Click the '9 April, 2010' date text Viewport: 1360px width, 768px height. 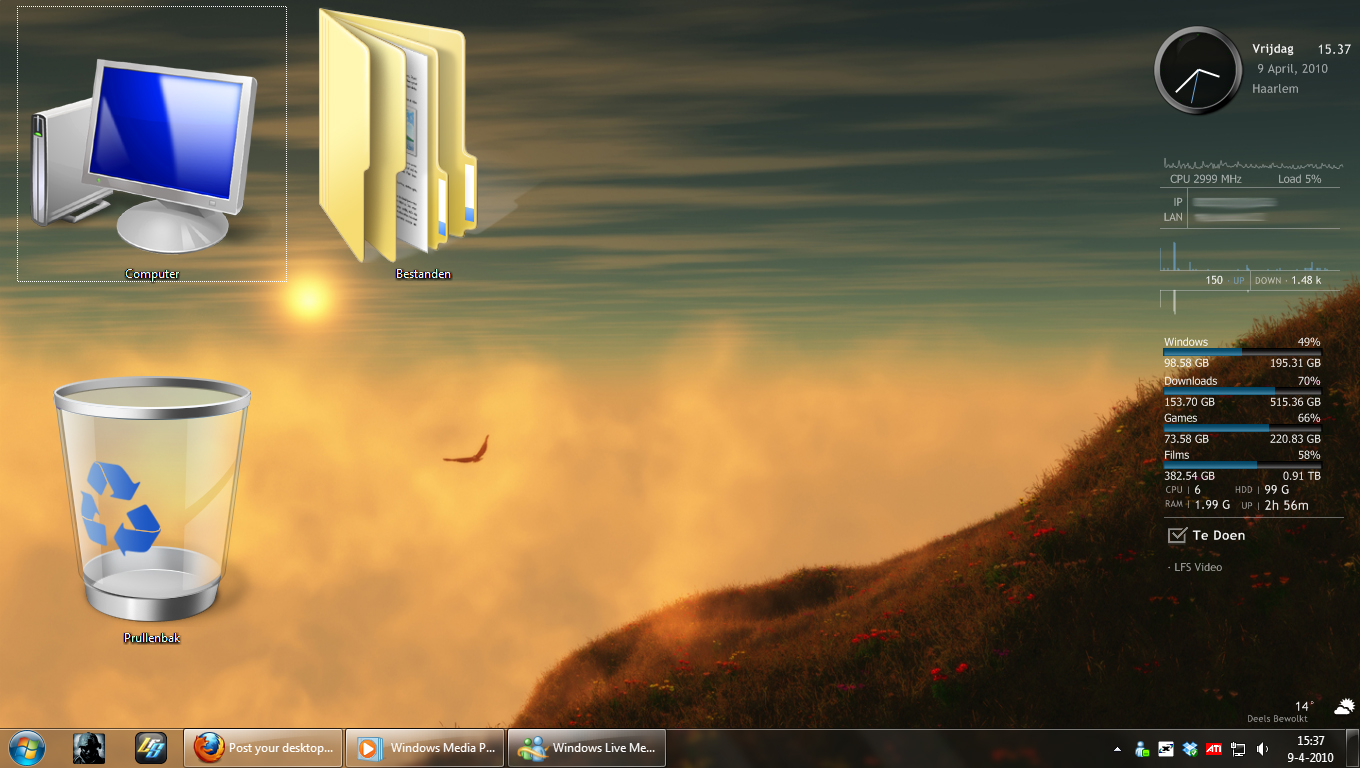click(x=1292, y=69)
